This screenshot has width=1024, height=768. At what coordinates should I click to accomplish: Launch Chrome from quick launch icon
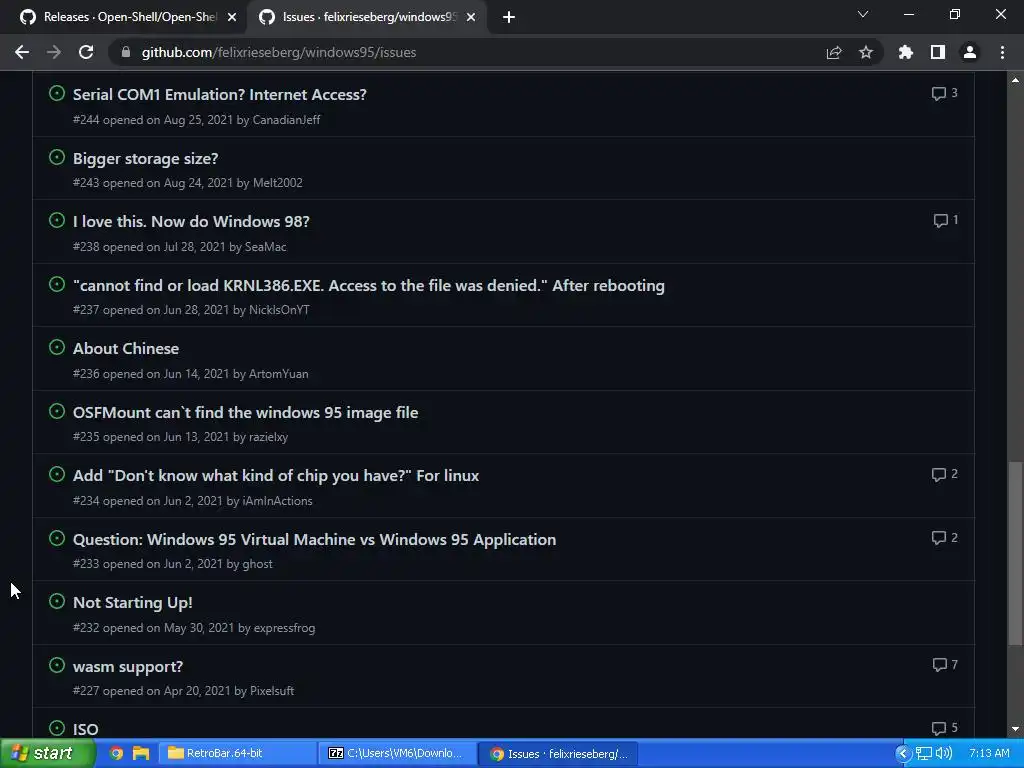(x=116, y=754)
